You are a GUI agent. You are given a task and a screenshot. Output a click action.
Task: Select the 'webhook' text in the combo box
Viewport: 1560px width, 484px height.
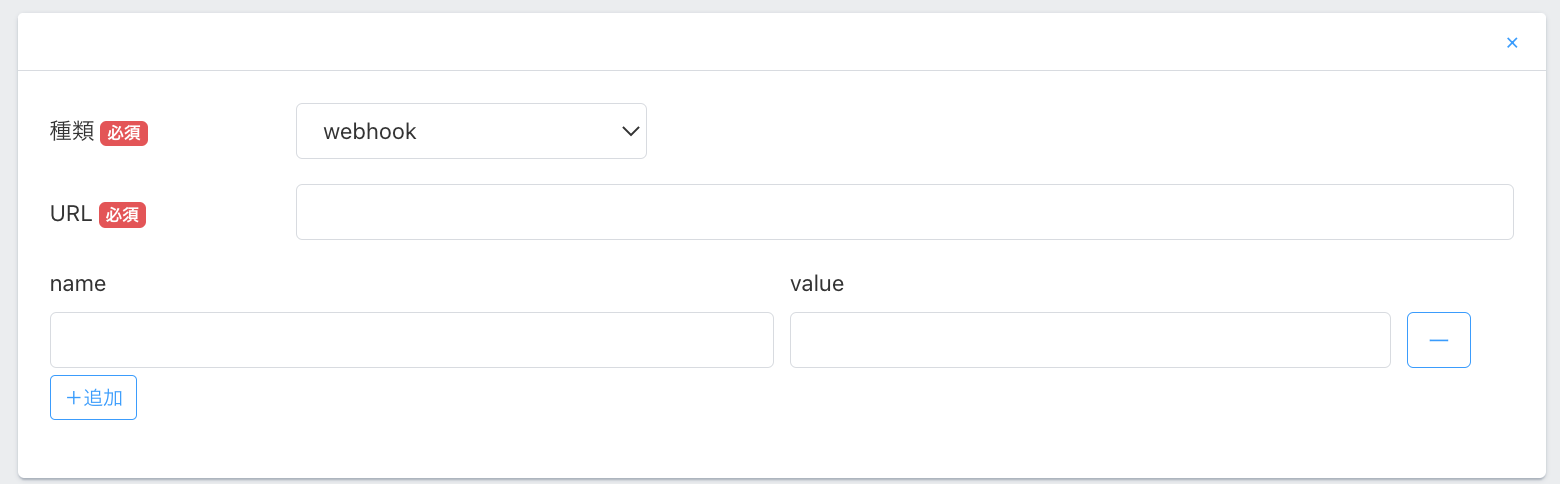coord(370,131)
